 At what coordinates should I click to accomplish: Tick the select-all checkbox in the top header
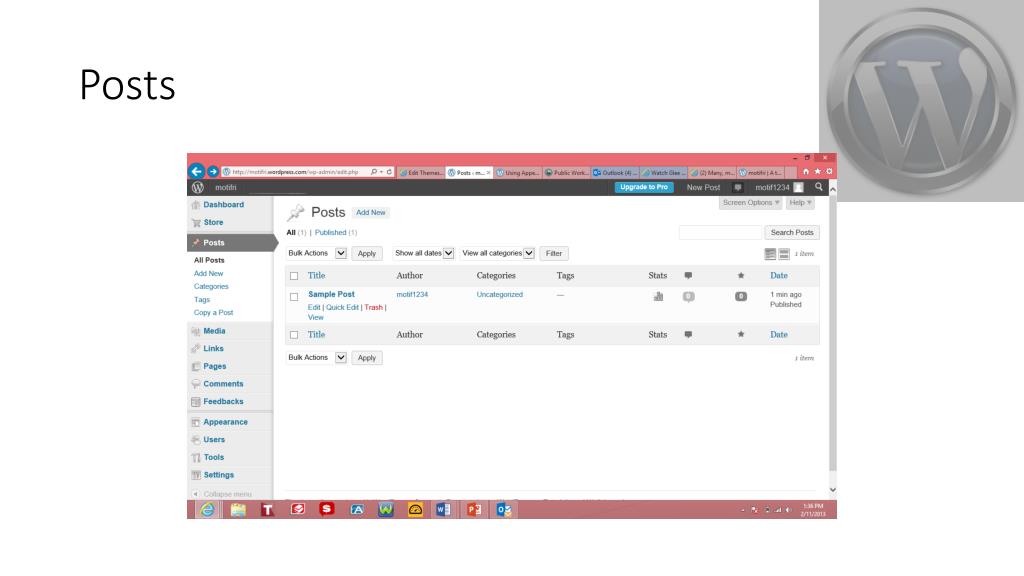pos(294,276)
